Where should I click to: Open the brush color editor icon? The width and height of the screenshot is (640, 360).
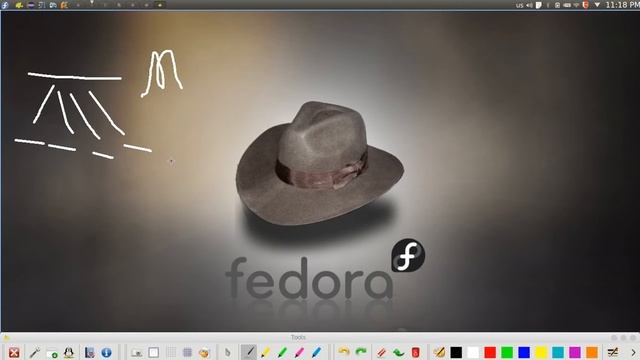click(439, 352)
